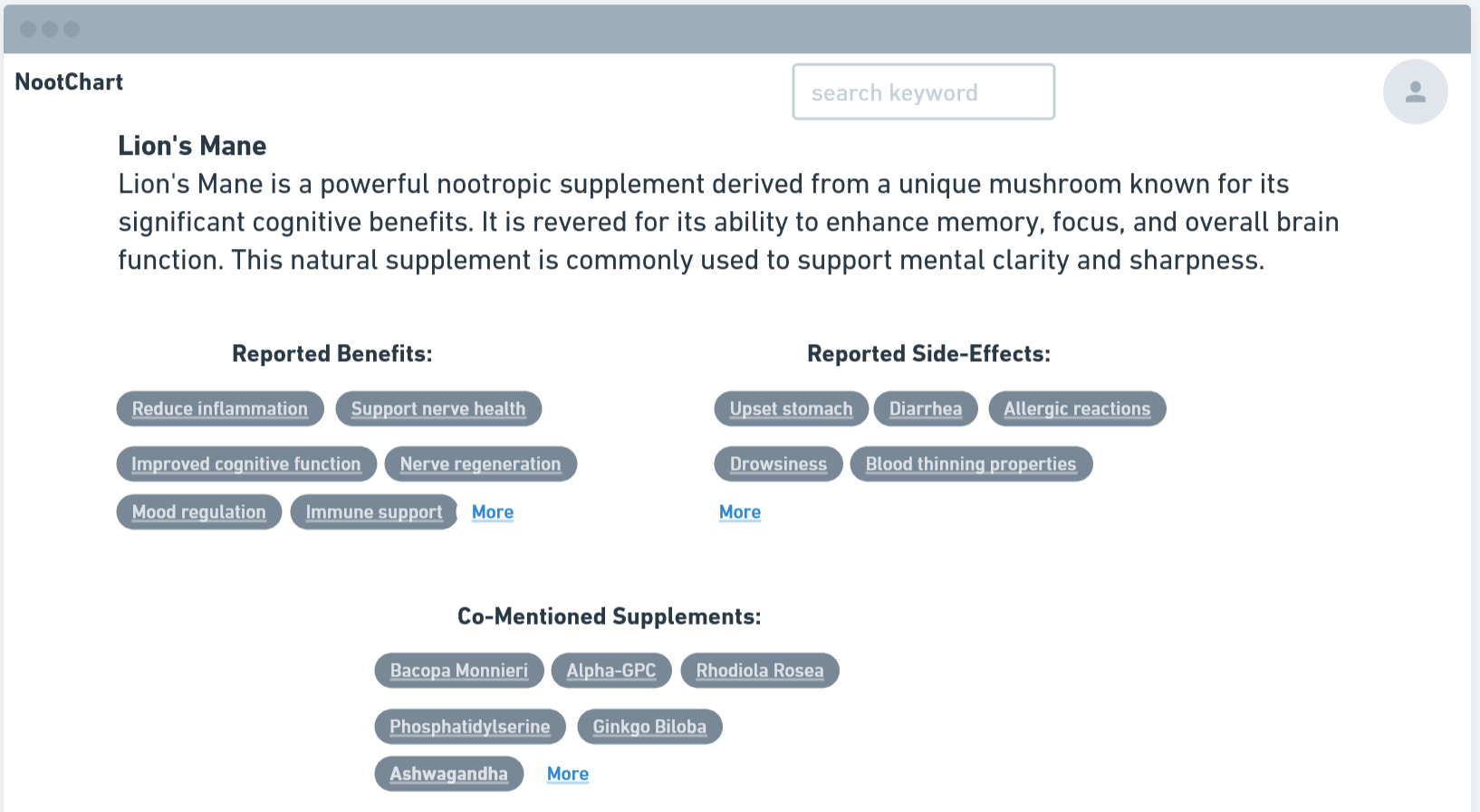This screenshot has height=812, width=1480.
Task: Open the Support nerve health tag
Action: (x=438, y=408)
